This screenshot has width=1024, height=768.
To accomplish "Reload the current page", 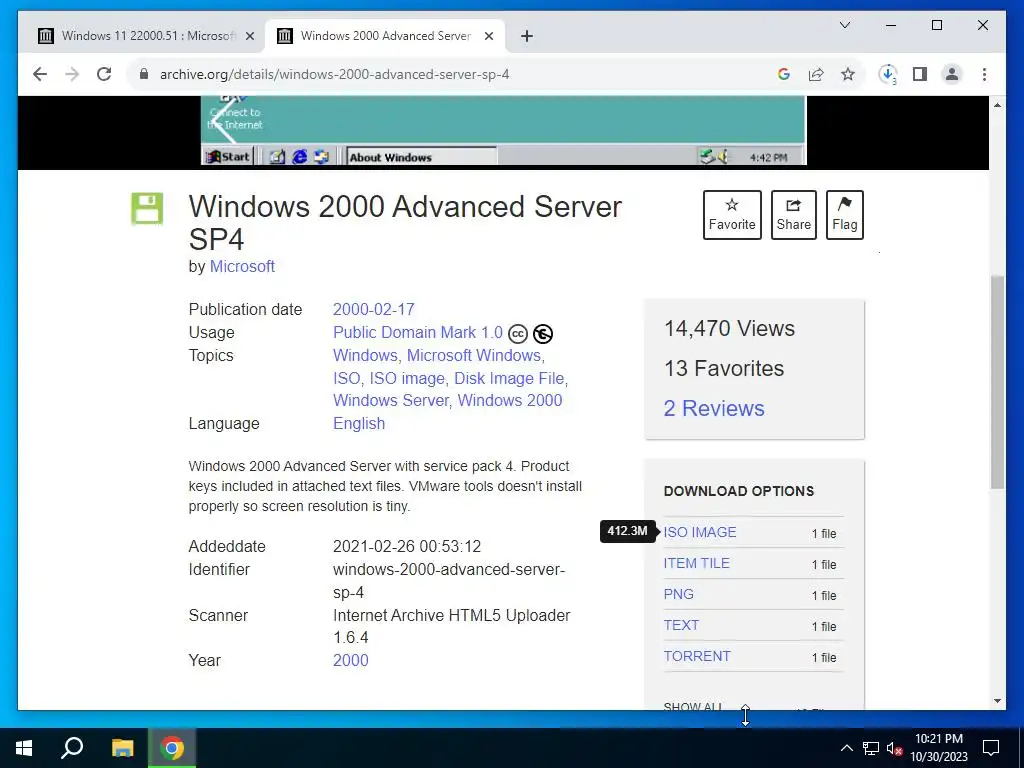I will (104, 74).
